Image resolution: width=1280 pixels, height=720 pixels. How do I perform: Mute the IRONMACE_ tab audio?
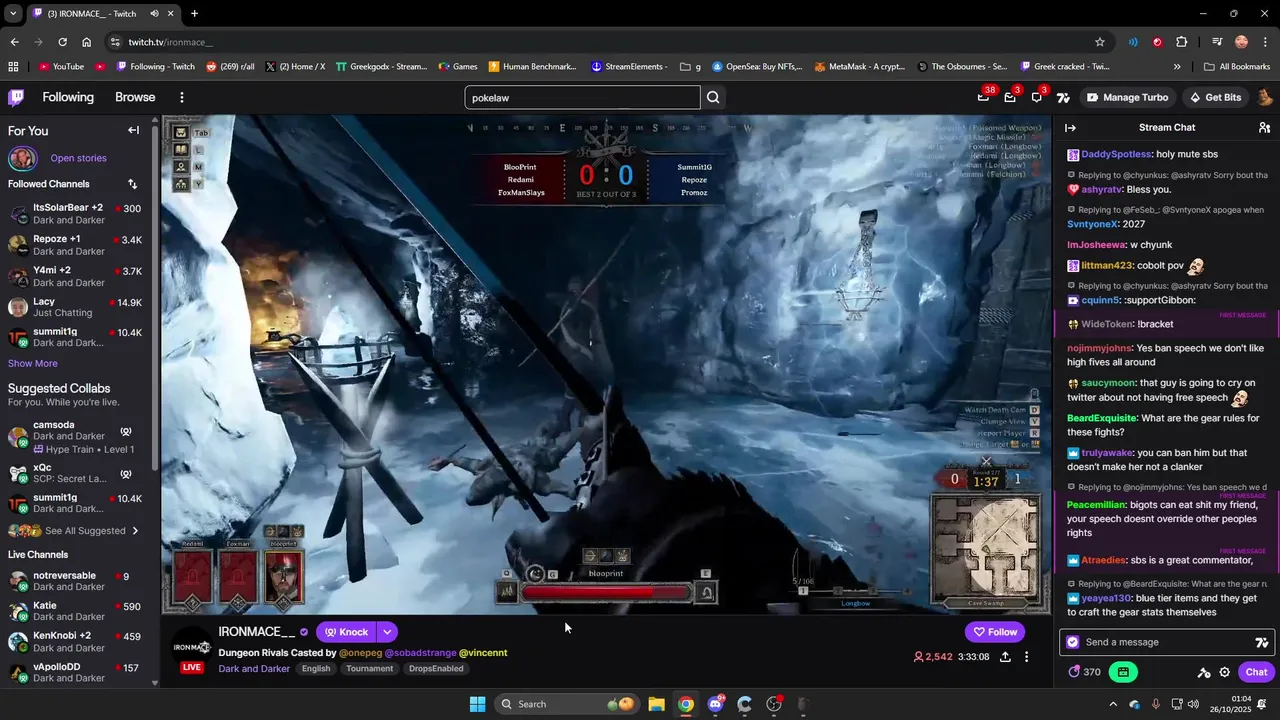tap(154, 14)
